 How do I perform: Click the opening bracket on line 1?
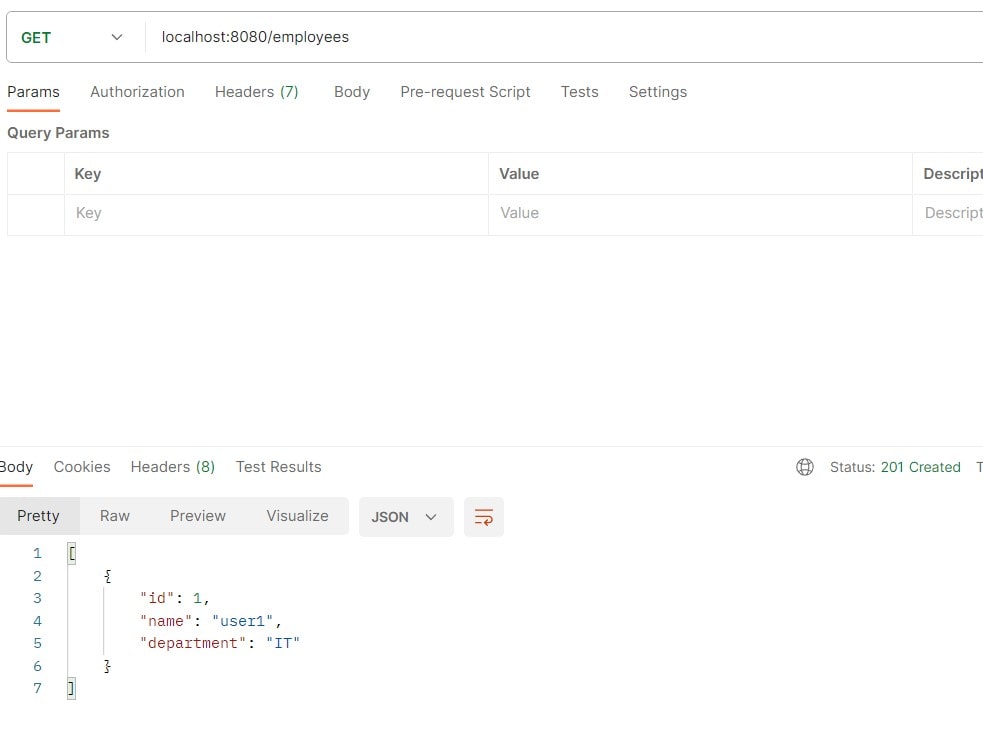[71, 553]
